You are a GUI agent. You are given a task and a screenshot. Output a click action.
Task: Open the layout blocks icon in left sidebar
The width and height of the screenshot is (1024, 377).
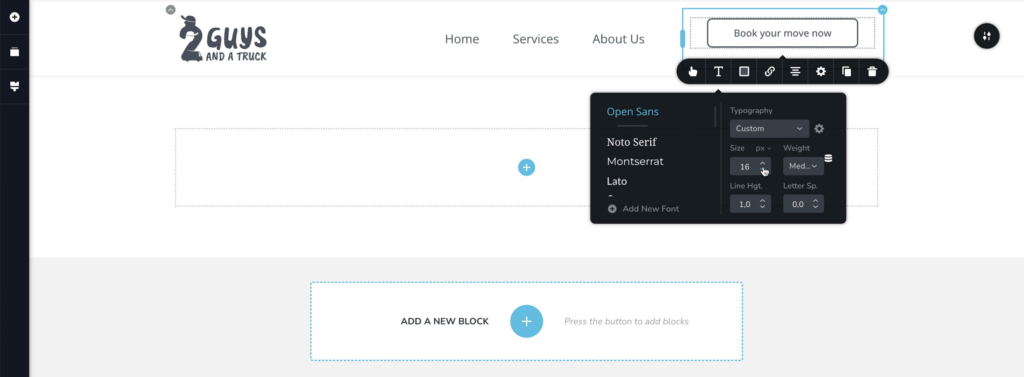[x=14, y=52]
